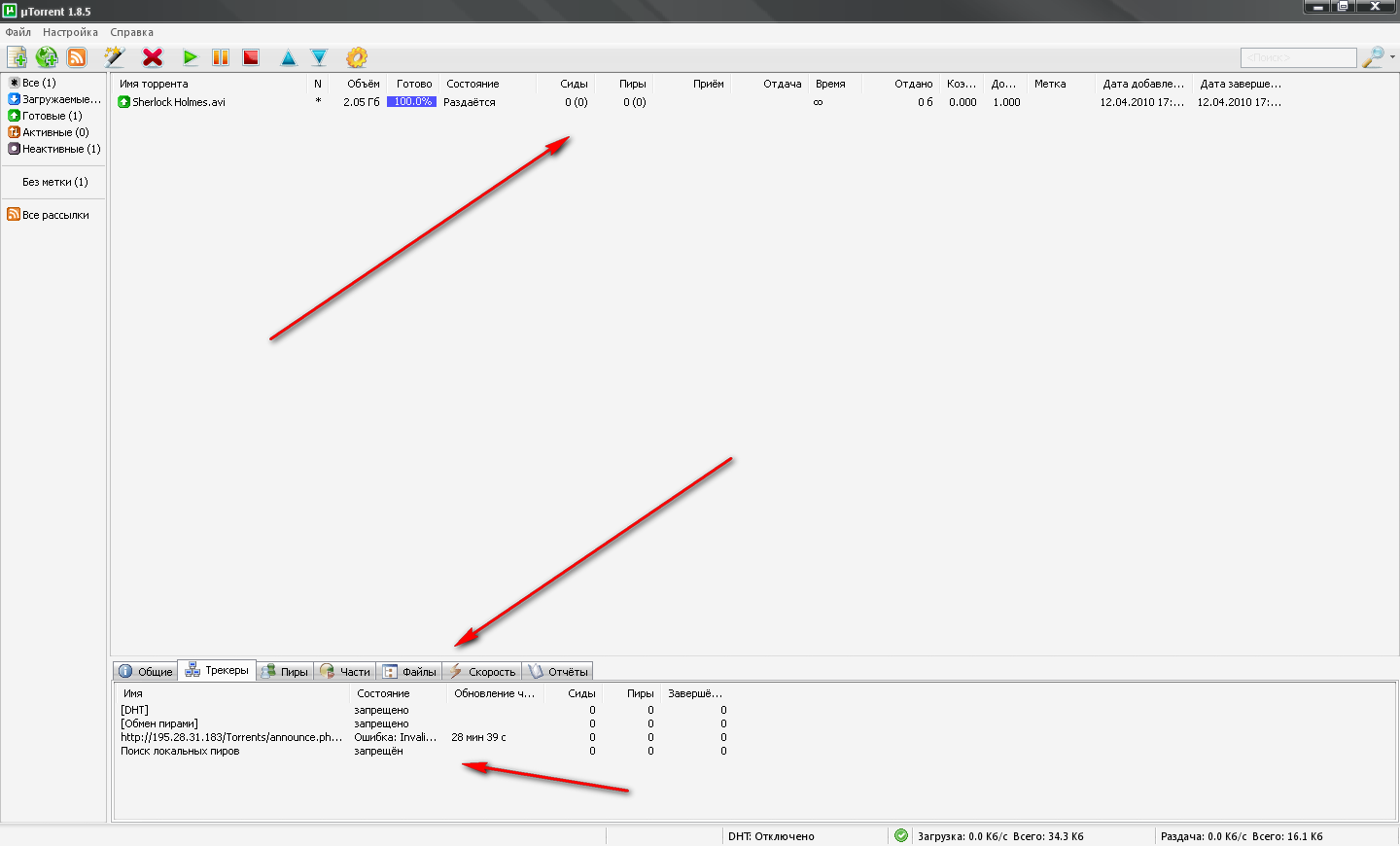Open Add Torrent from URL toolbar icon
The width and height of the screenshot is (1400, 846).
coord(47,57)
